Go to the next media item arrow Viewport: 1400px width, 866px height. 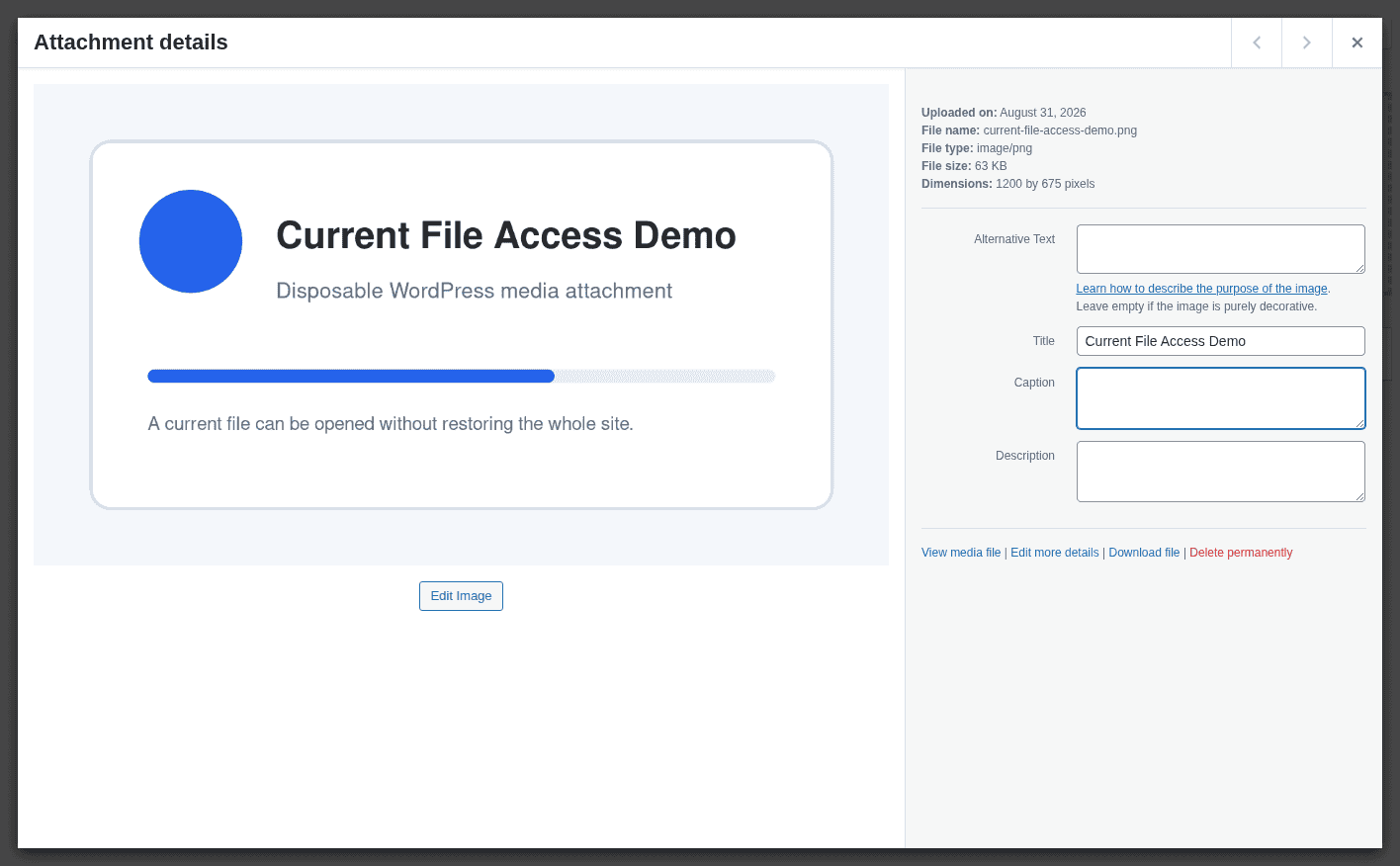coord(1307,43)
